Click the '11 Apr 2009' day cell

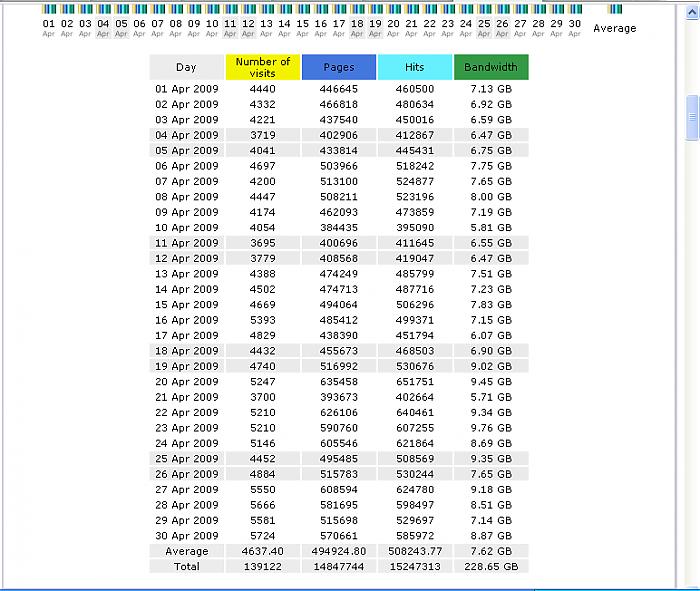187,243
